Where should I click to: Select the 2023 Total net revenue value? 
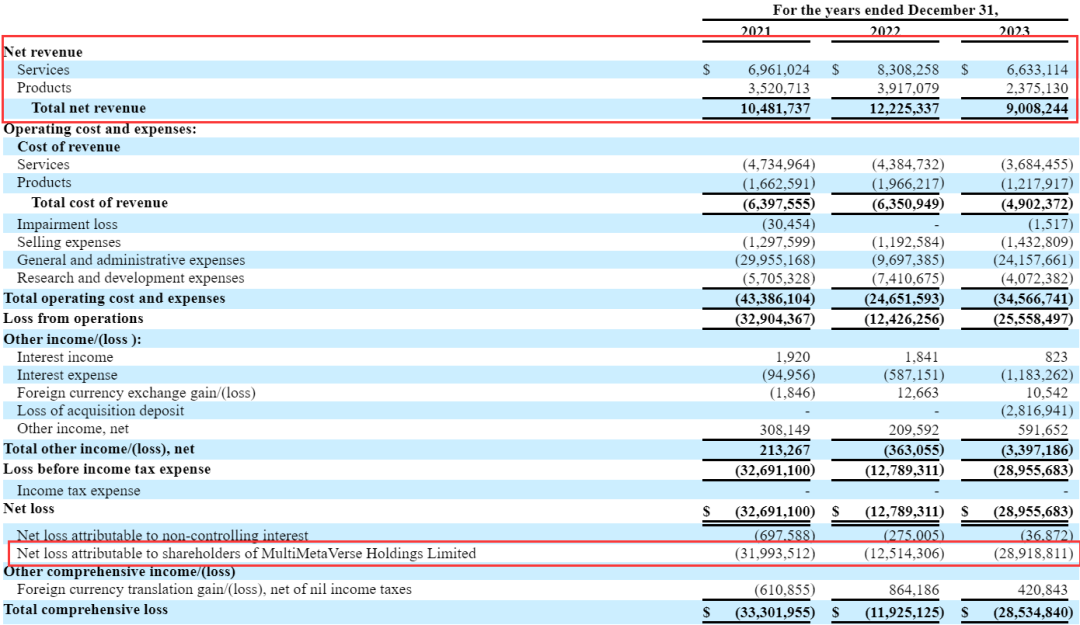tap(1037, 108)
